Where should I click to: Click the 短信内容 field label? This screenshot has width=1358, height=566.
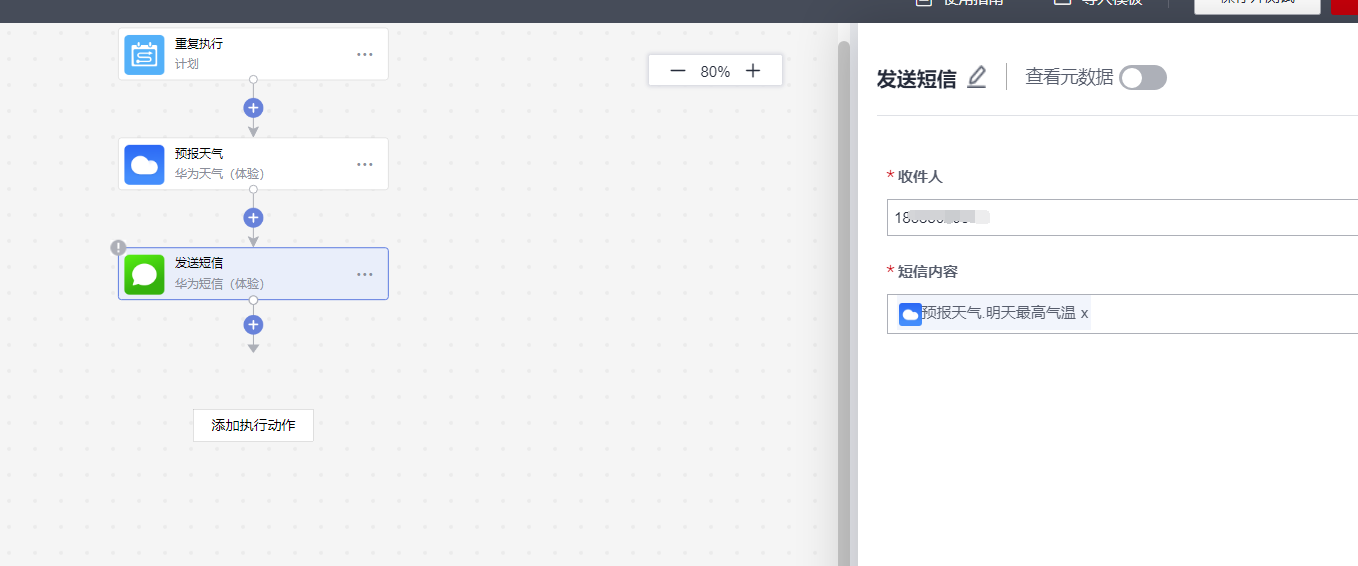pyautogui.click(x=928, y=272)
